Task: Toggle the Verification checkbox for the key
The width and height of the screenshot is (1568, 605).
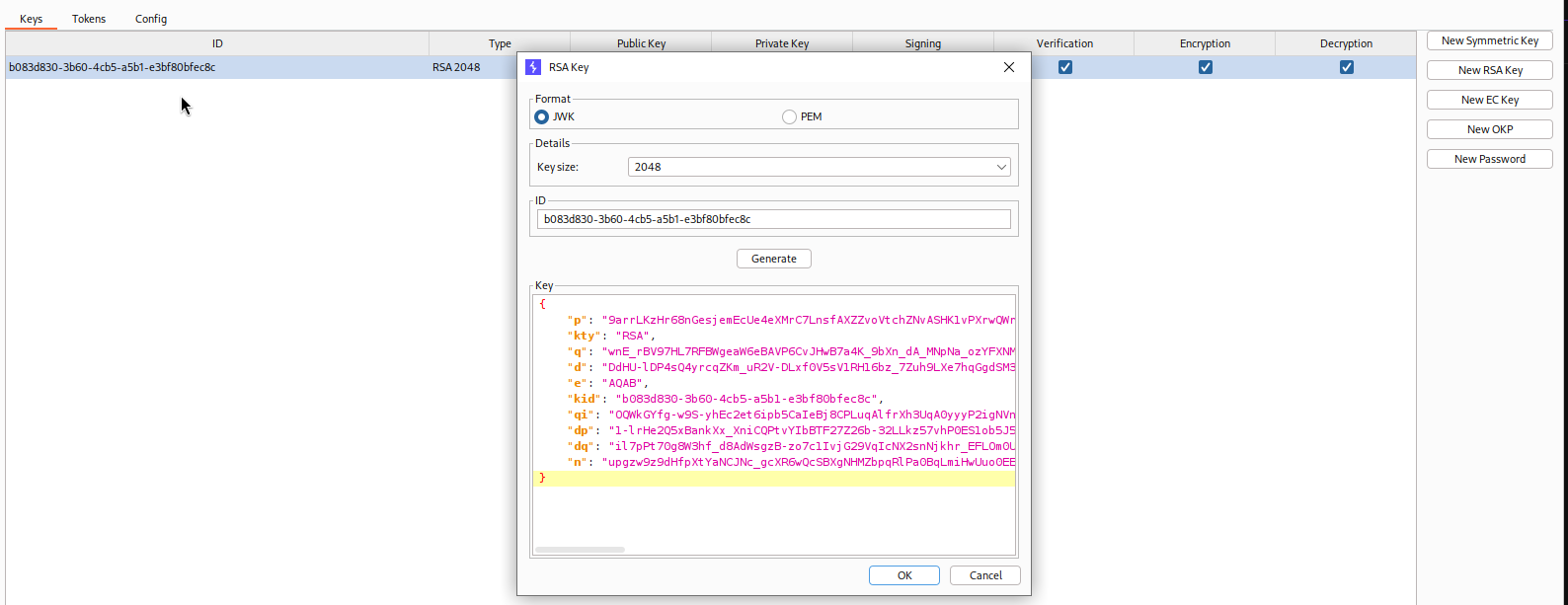Action: pyautogui.click(x=1064, y=67)
